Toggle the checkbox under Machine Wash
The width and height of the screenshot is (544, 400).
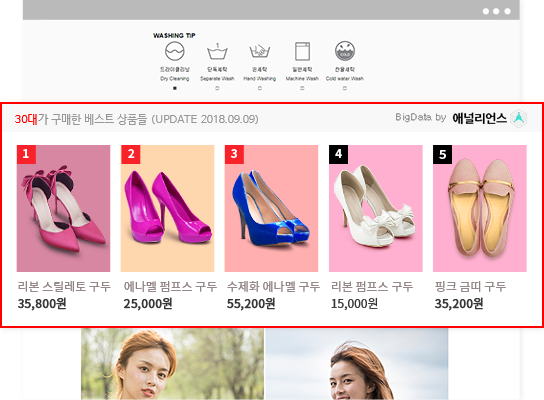coord(302,88)
